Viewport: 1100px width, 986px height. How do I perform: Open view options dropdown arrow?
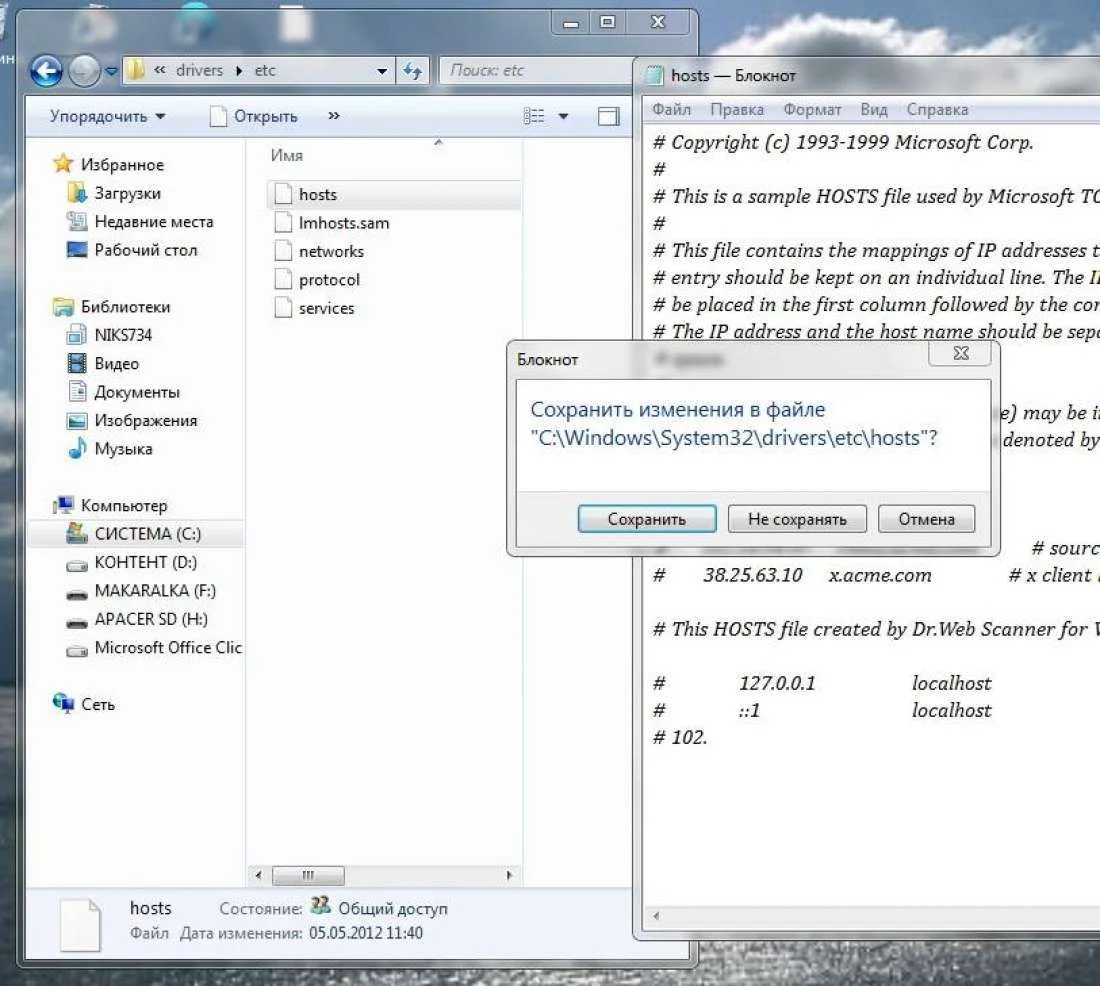[x=563, y=116]
